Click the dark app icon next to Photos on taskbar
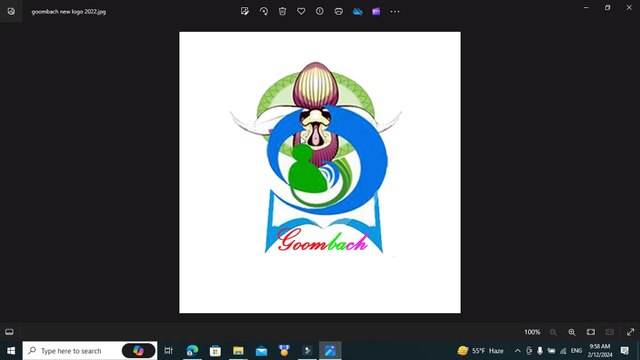The width and height of the screenshot is (640, 360). pos(307,351)
